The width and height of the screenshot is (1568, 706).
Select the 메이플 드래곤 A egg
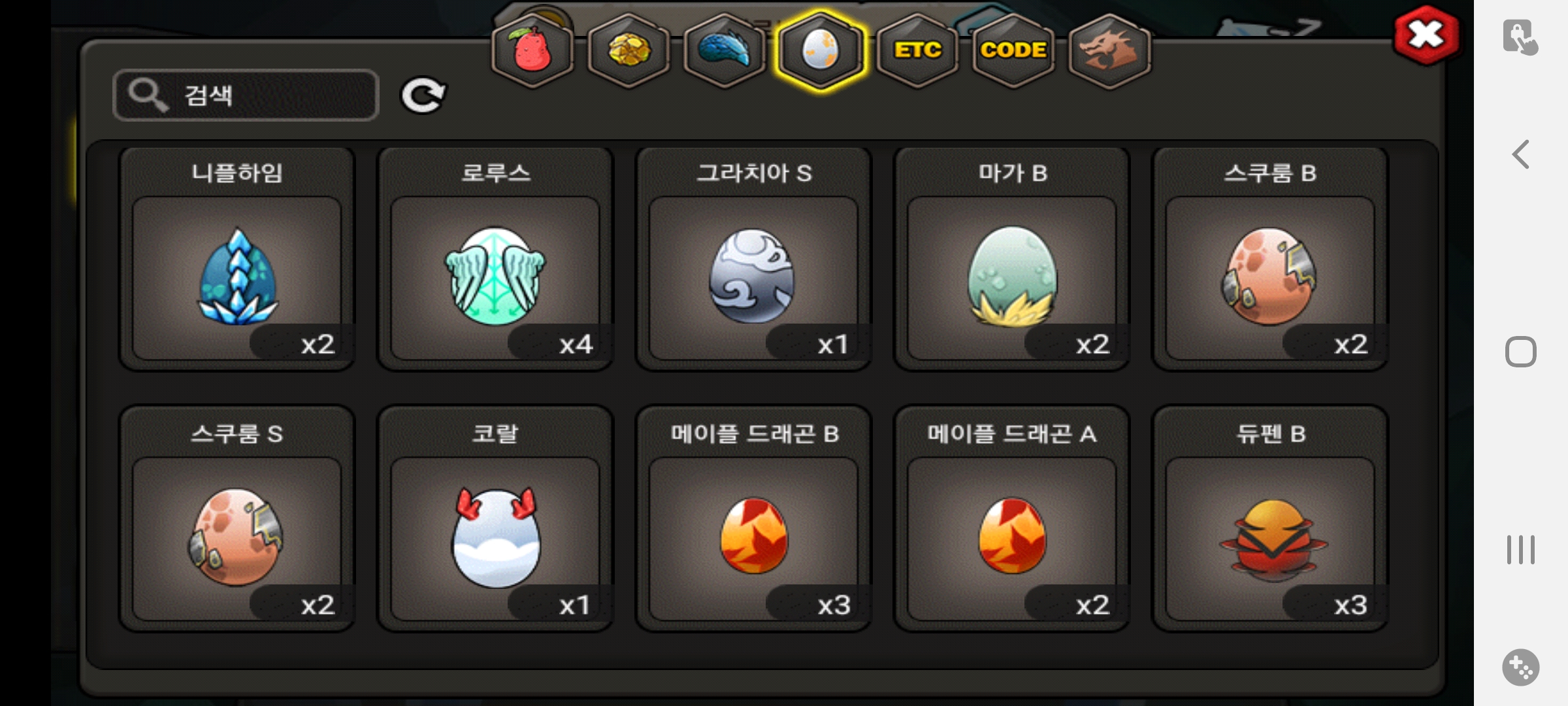point(1012,519)
